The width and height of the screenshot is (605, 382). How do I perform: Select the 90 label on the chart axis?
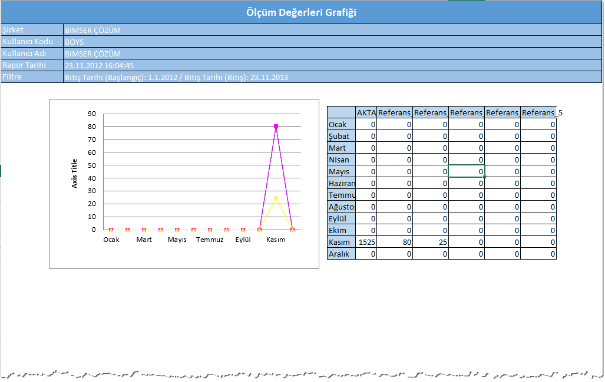pyautogui.click(x=92, y=113)
